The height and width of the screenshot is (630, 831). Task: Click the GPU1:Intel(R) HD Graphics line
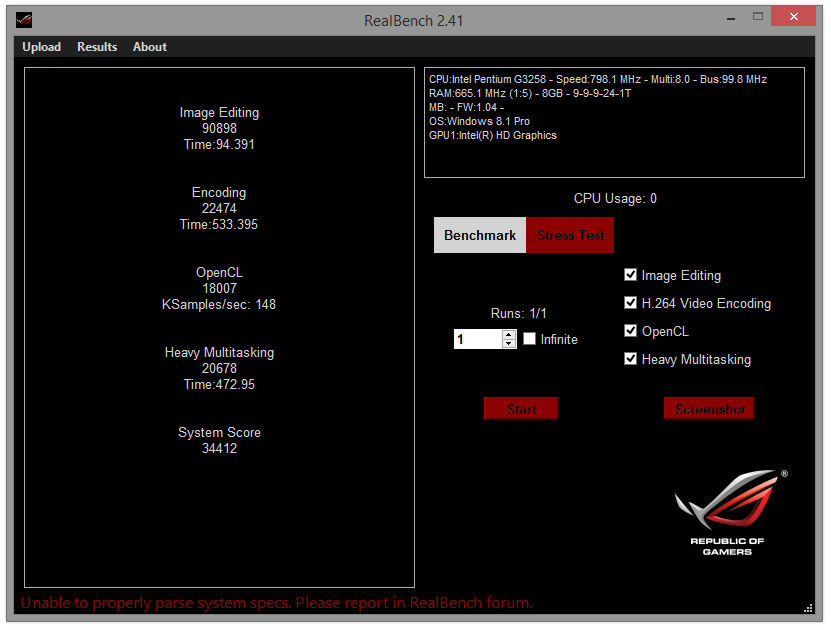pyautogui.click(x=493, y=135)
